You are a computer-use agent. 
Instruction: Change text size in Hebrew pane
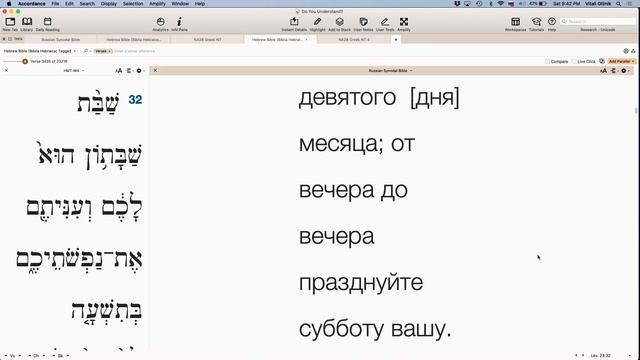click(x=118, y=71)
